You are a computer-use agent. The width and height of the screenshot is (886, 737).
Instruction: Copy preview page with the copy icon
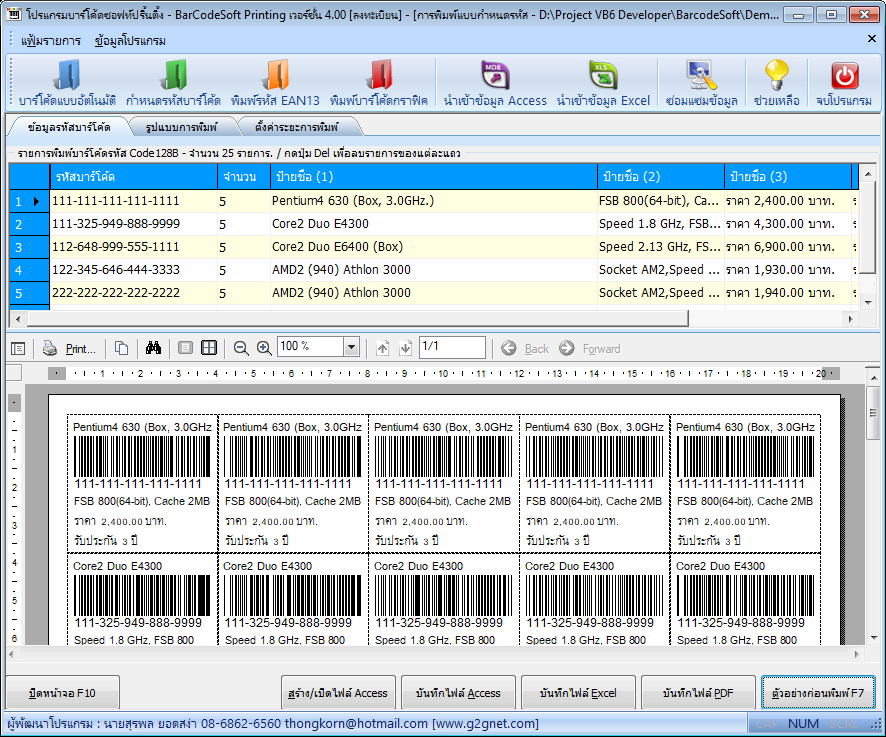[121, 348]
